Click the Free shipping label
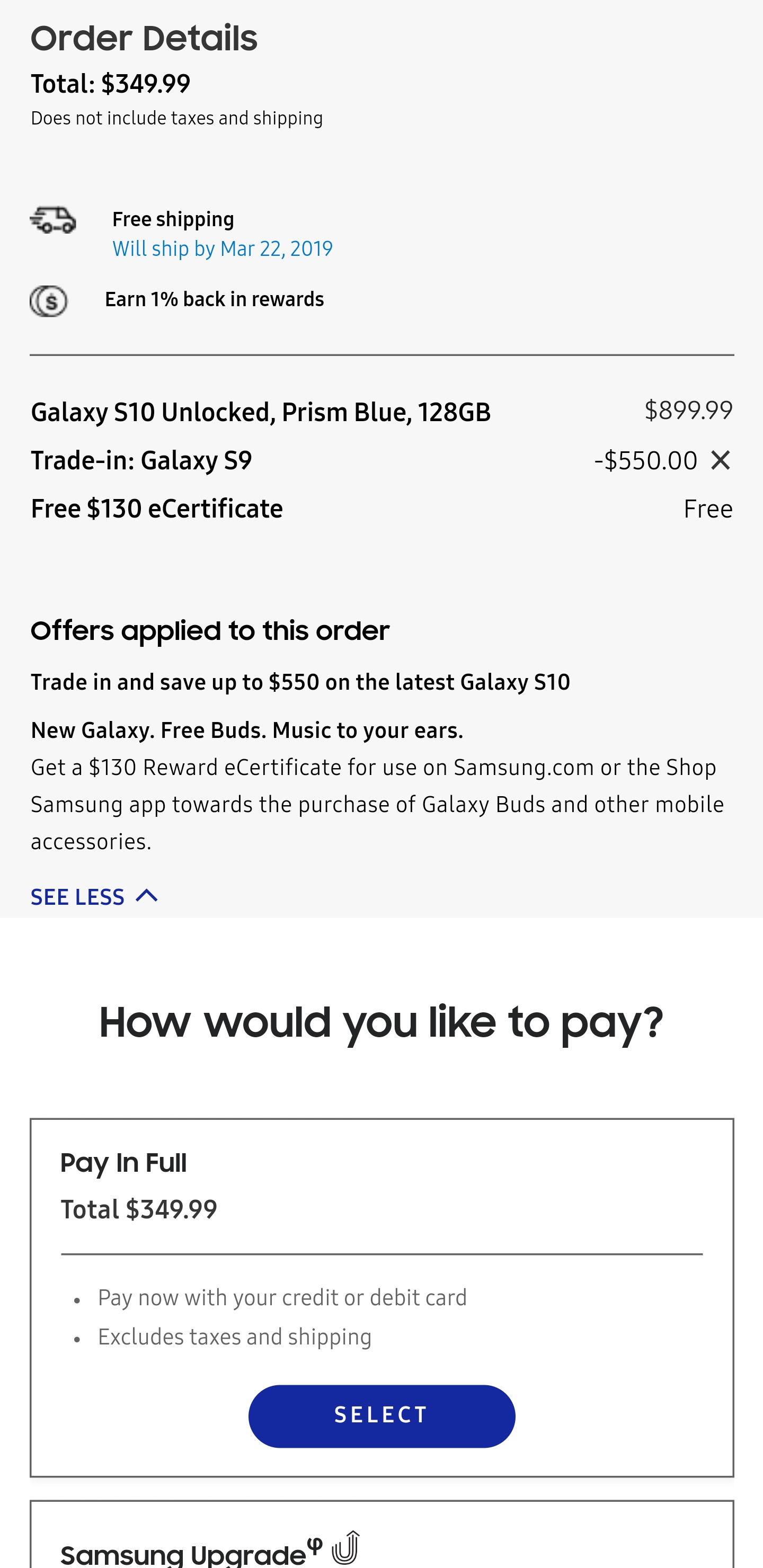 pyautogui.click(x=173, y=219)
